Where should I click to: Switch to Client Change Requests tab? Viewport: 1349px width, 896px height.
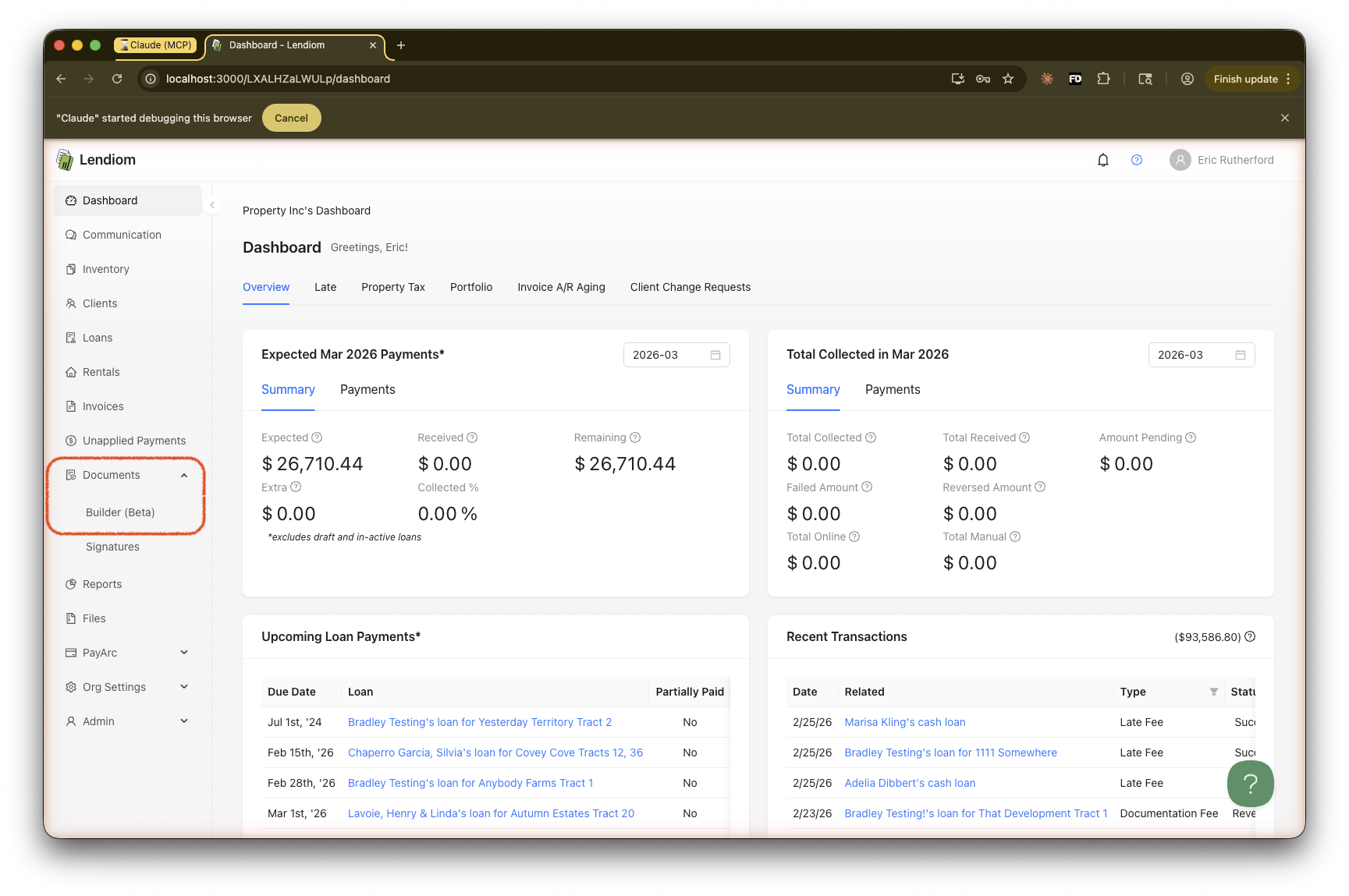[690, 287]
